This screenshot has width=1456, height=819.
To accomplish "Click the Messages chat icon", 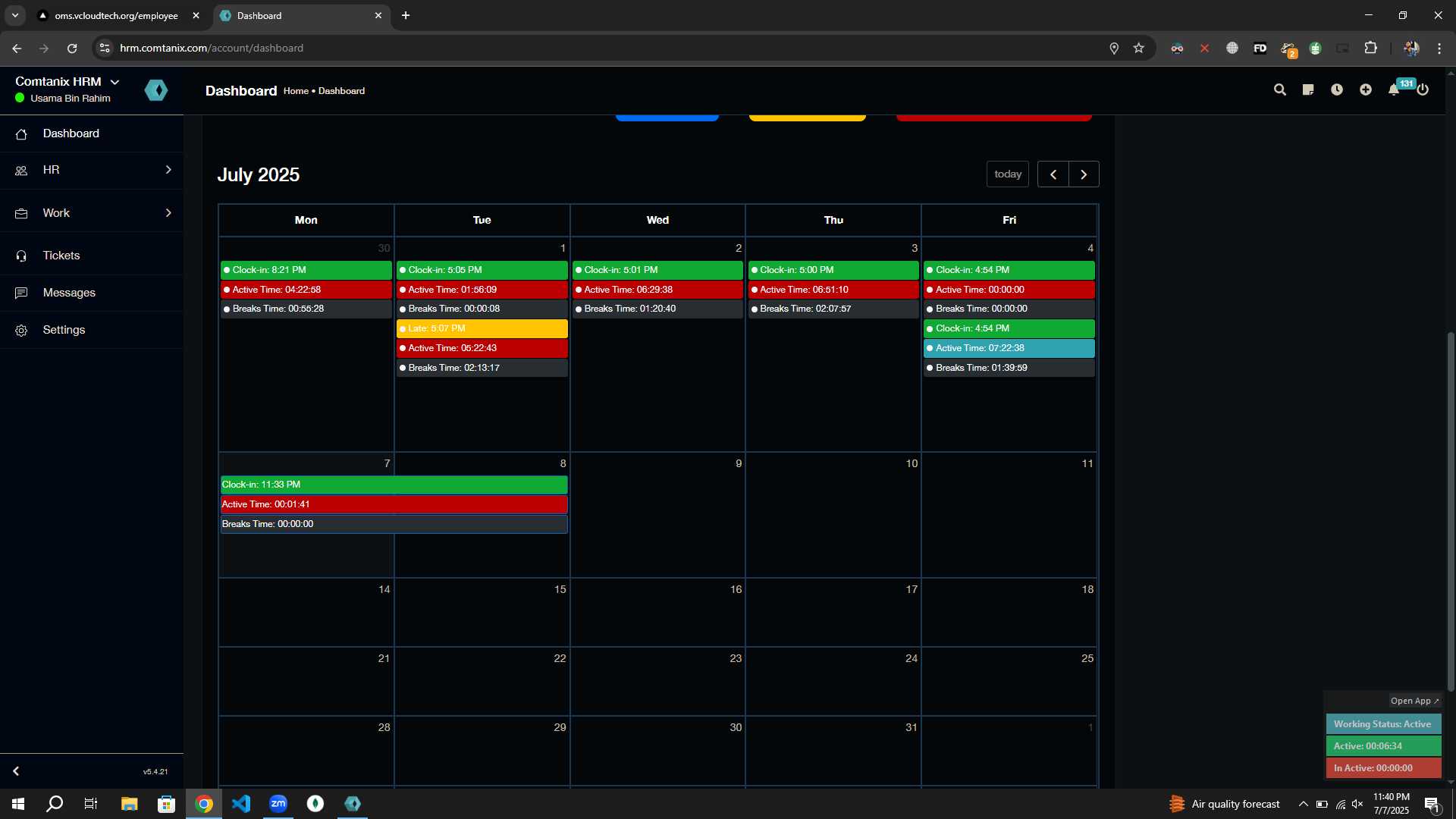I will coord(21,293).
